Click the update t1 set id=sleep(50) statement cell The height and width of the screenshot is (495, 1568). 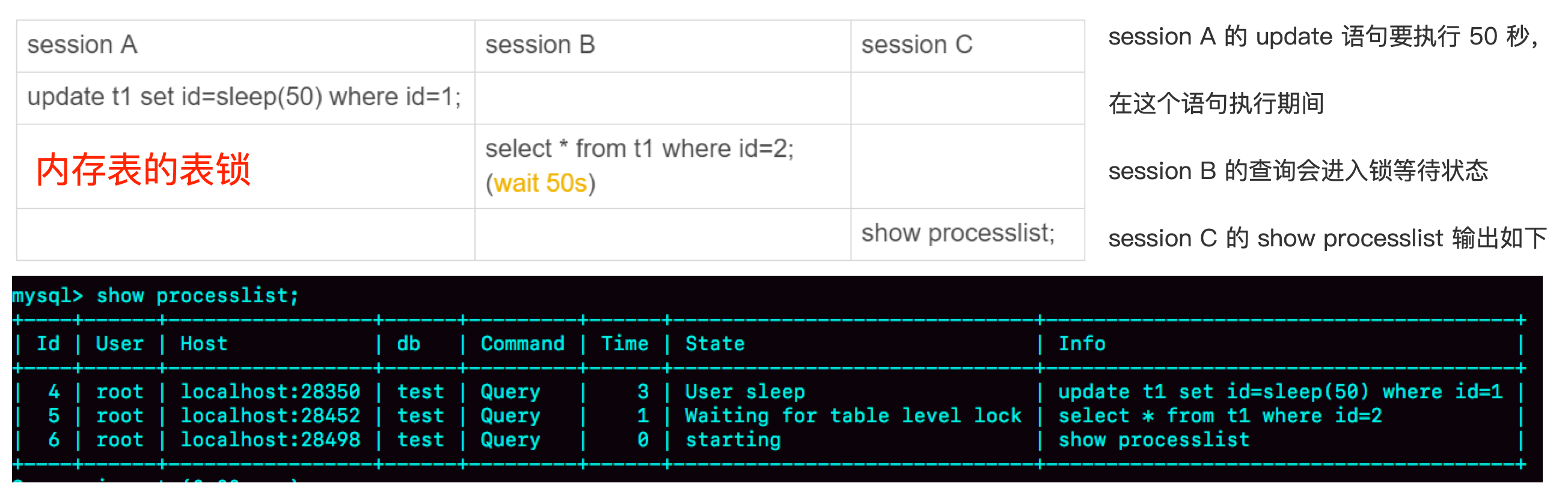tap(244, 97)
